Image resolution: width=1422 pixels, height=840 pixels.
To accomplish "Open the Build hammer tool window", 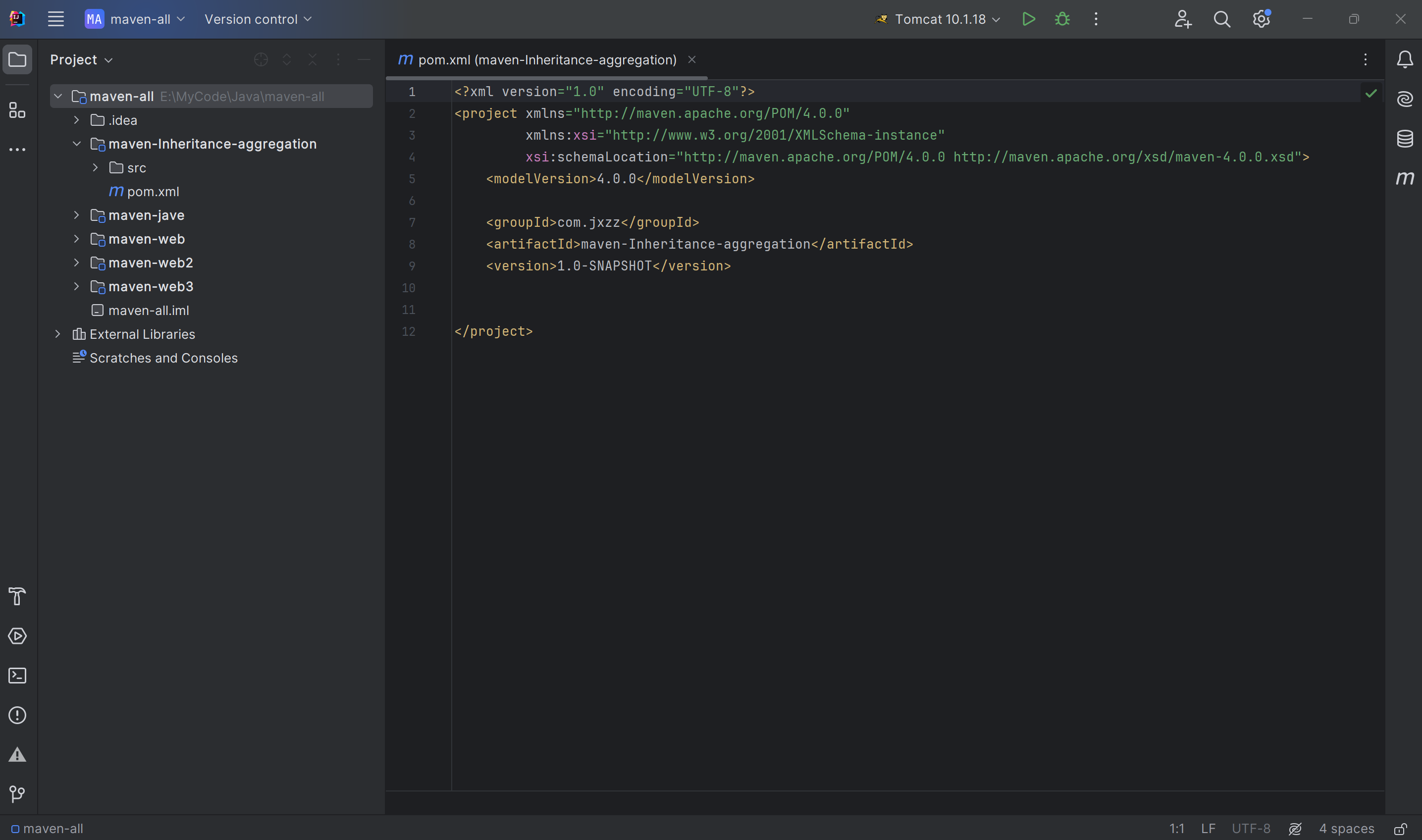I will [17, 597].
